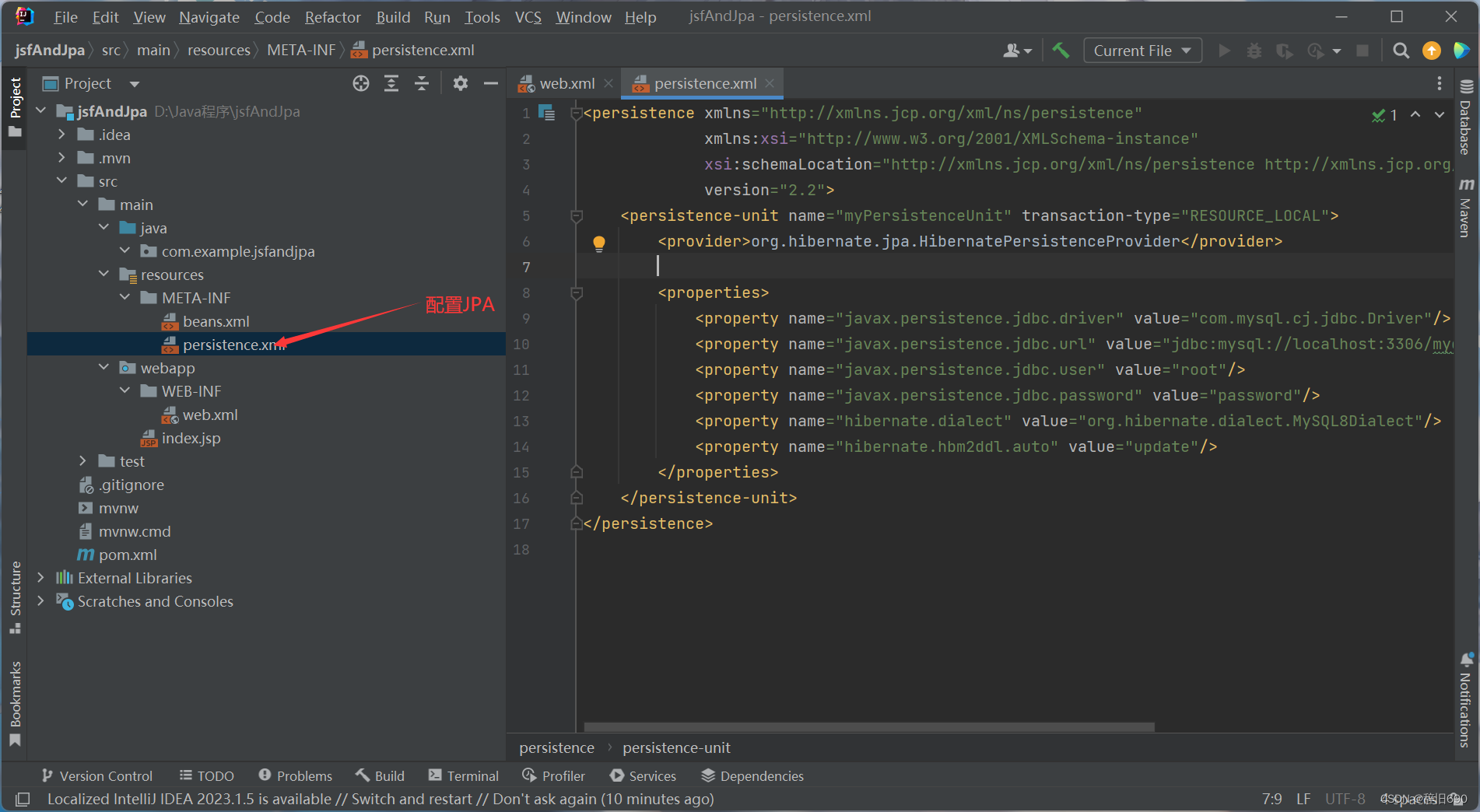The height and width of the screenshot is (812, 1480).
Task: Collapse All nodes in Project panel
Action: [422, 83]
